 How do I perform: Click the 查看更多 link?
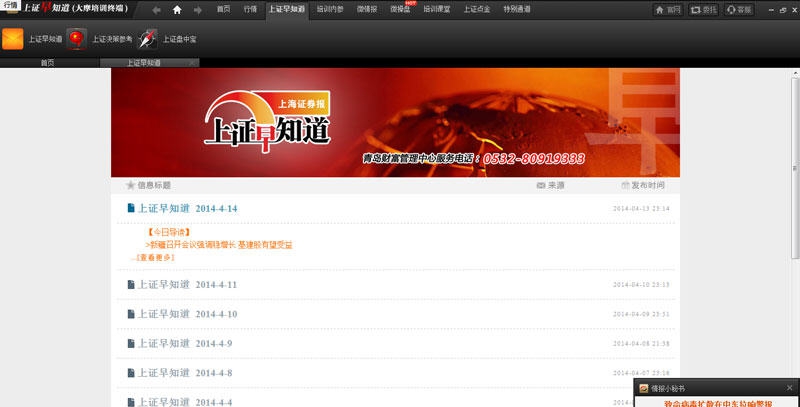click(x=153, y=258)
